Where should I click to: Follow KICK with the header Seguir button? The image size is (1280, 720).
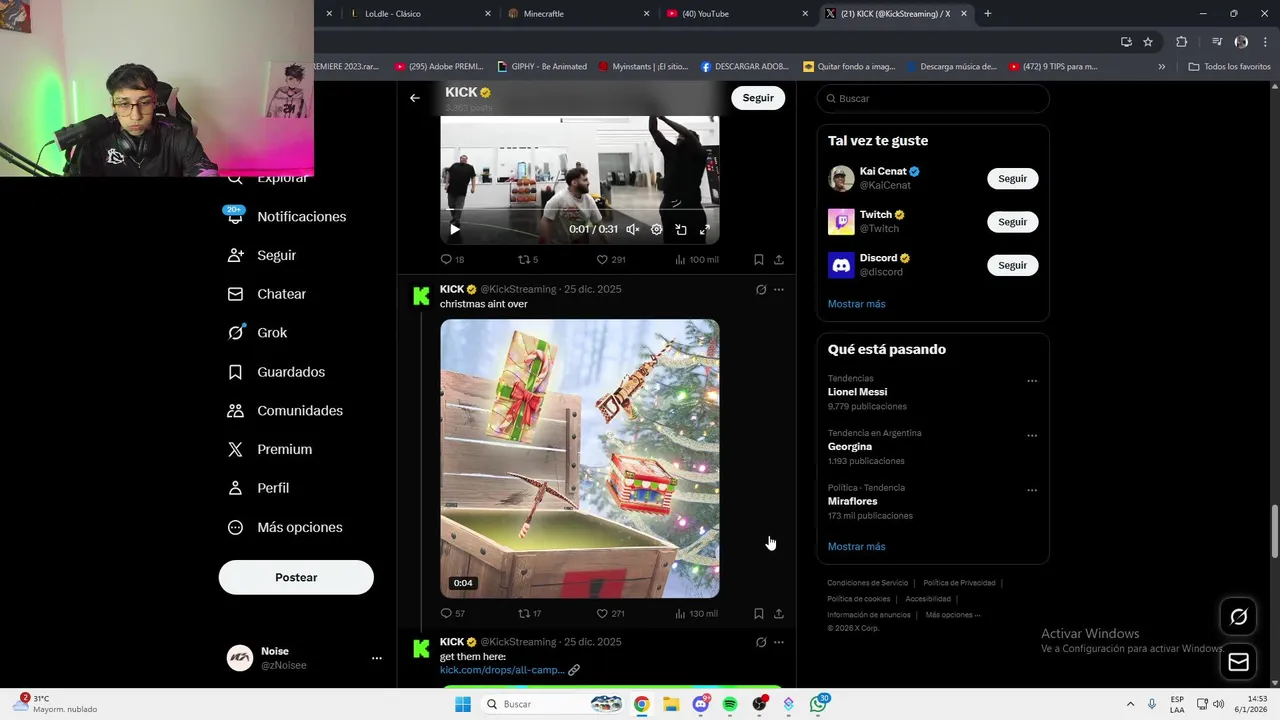coord(758,98)
